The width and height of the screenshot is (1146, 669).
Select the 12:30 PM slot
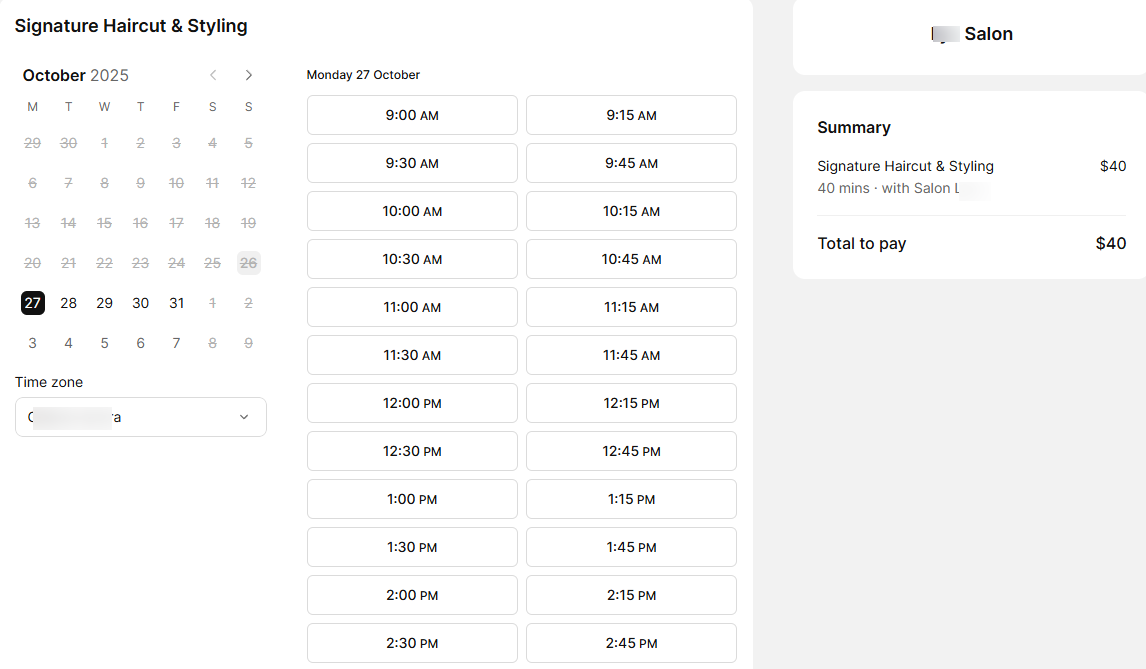(412, 451)
